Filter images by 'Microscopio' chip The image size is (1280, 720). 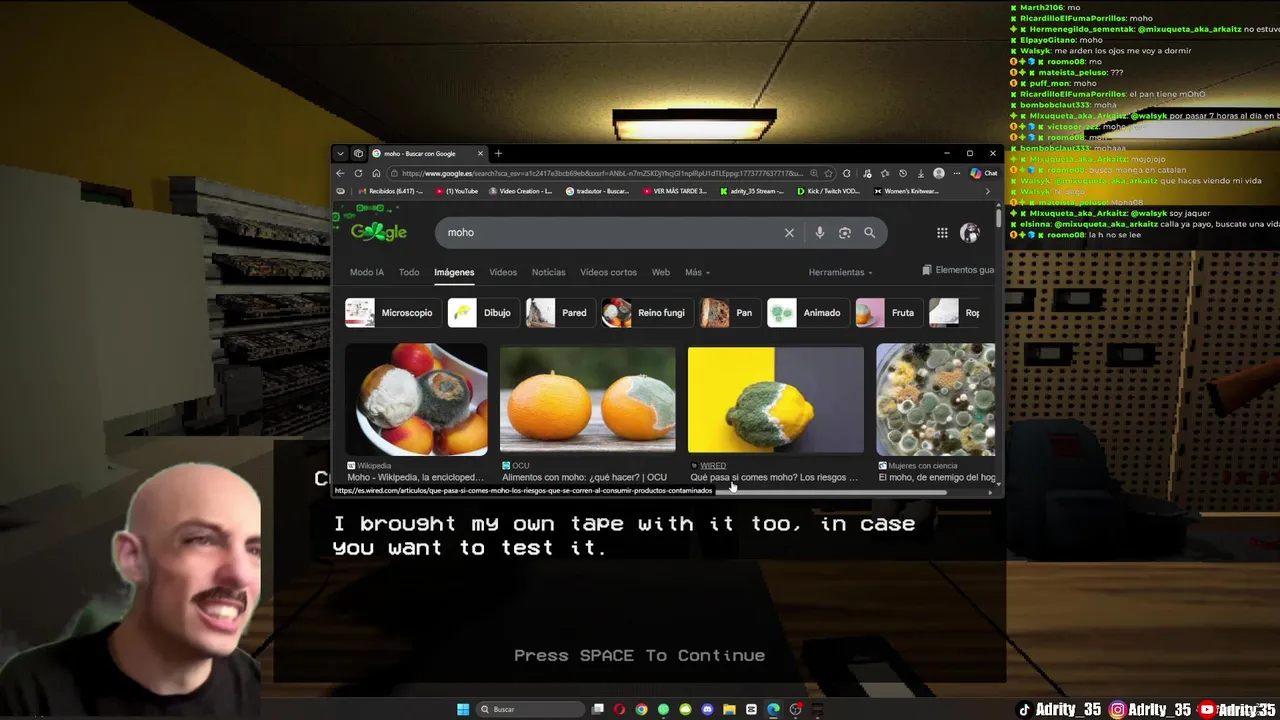pyautogui.click(x=391, y=313)
